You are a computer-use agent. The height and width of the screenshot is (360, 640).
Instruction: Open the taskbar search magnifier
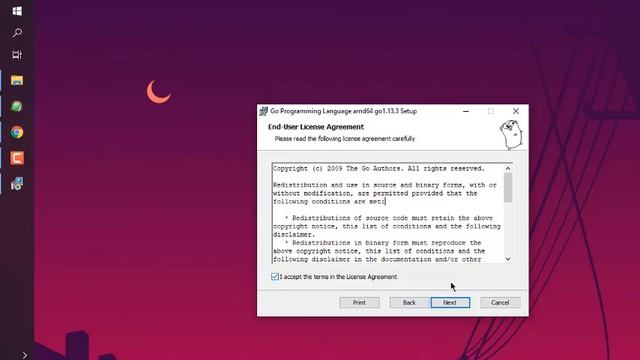(x=17, y=33)
